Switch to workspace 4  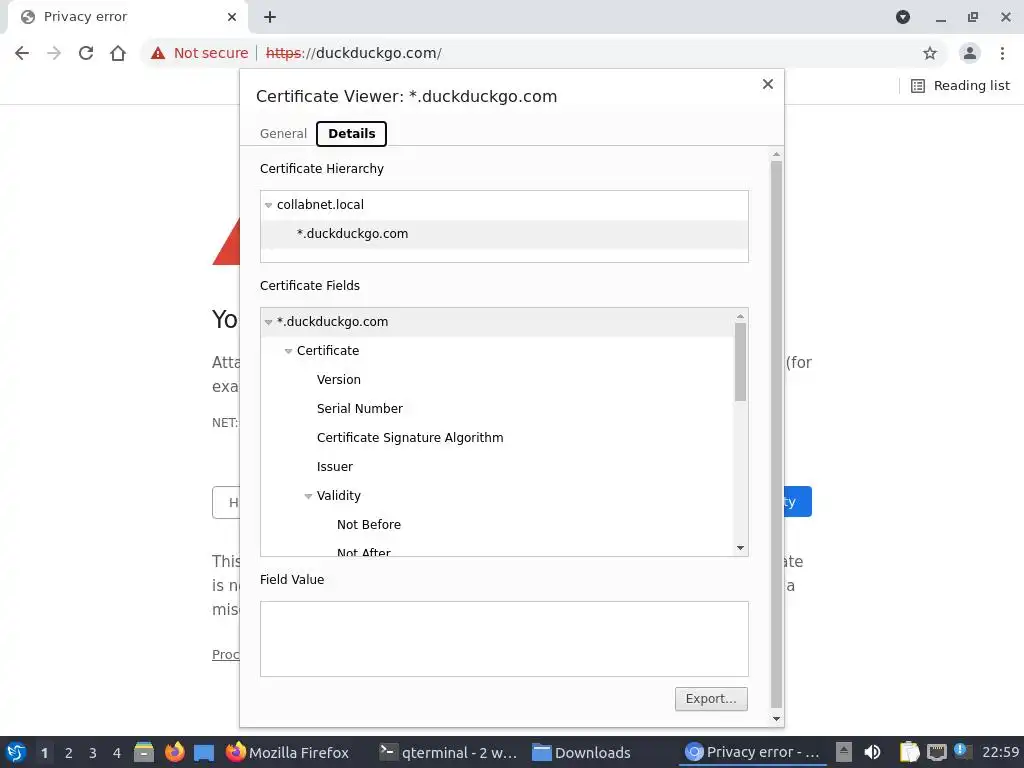coord(117,753)
